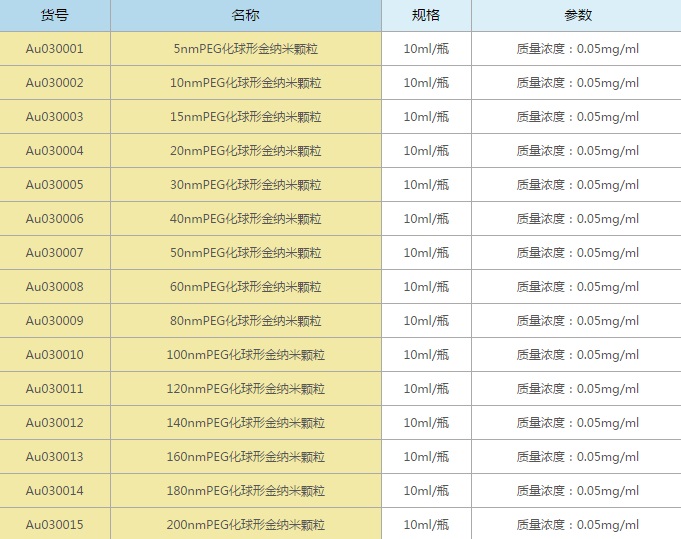The image size is (681, 539).
Task: Click the 10ml/瓶 cell in the Au030009 row
Action: click(x=426, y=321)
